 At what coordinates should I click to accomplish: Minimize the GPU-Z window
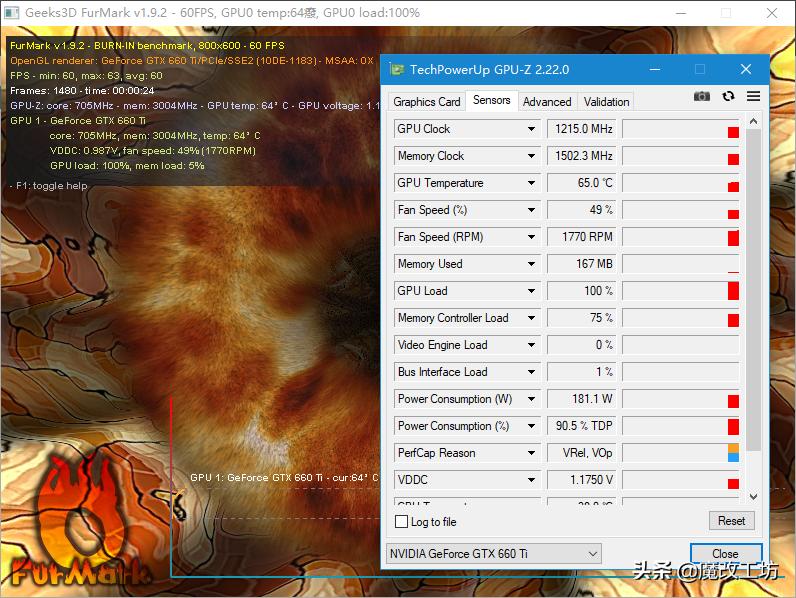(x=655, y=69)
